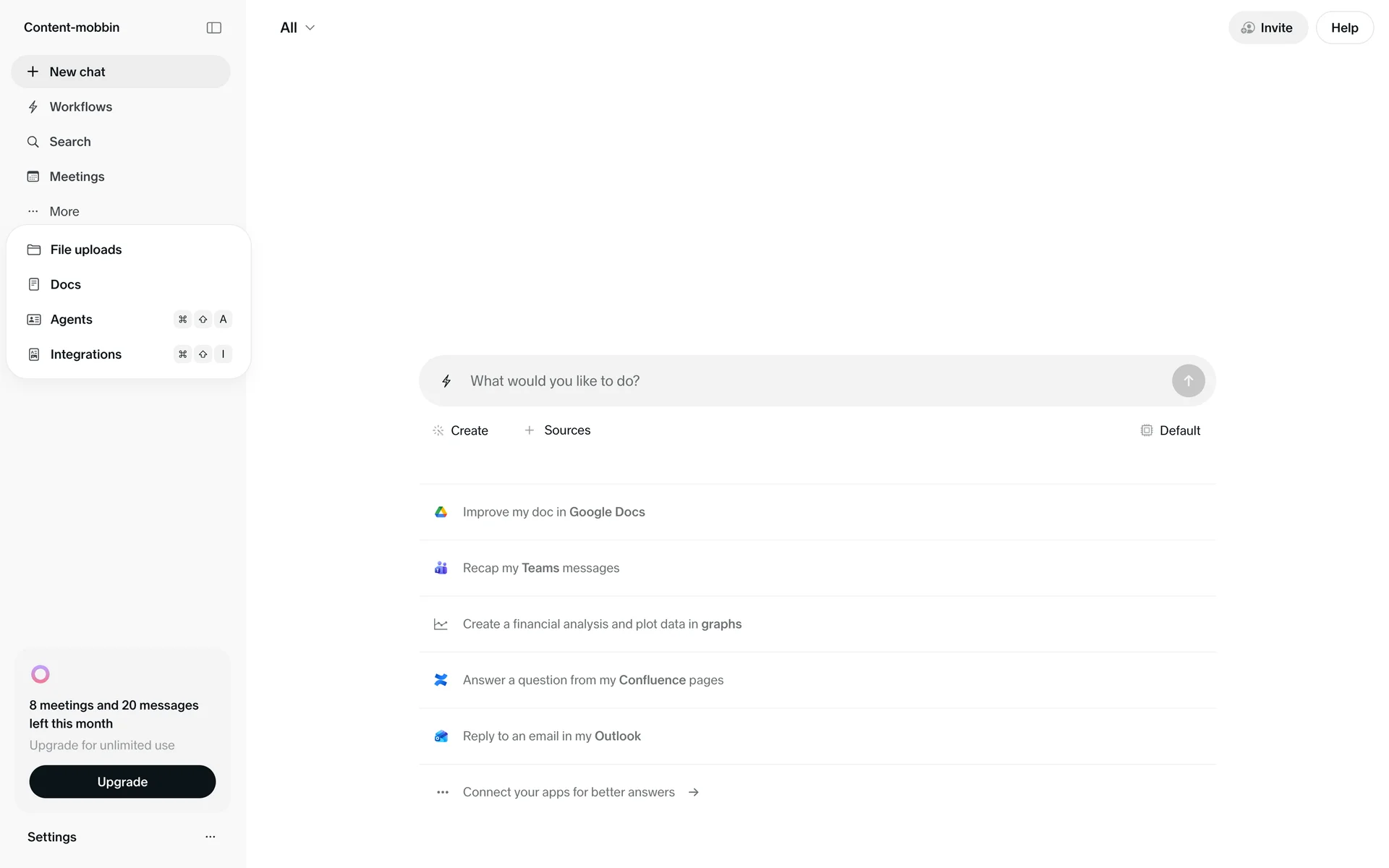
Task: Open Agents from More menu
Action: [71, 320]
